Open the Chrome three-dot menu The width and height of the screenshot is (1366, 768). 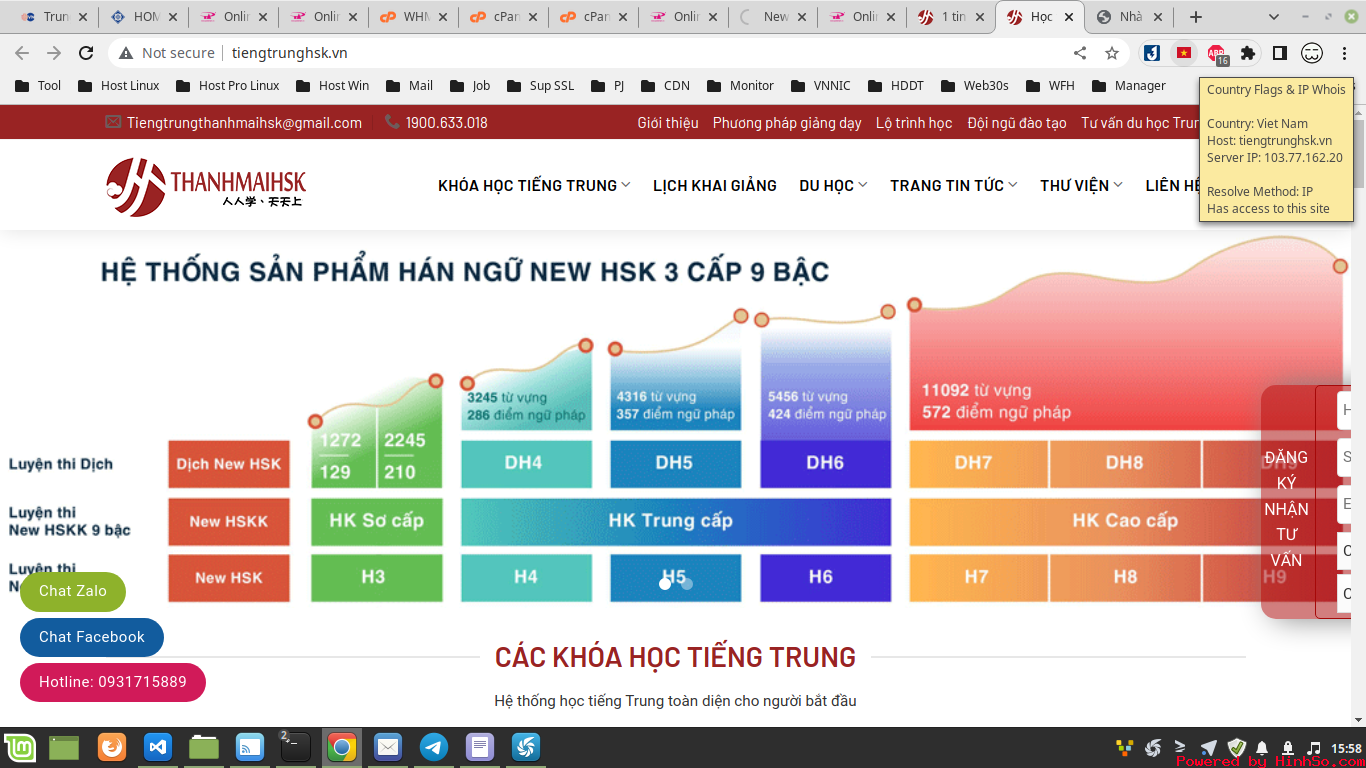(1345, 53)
